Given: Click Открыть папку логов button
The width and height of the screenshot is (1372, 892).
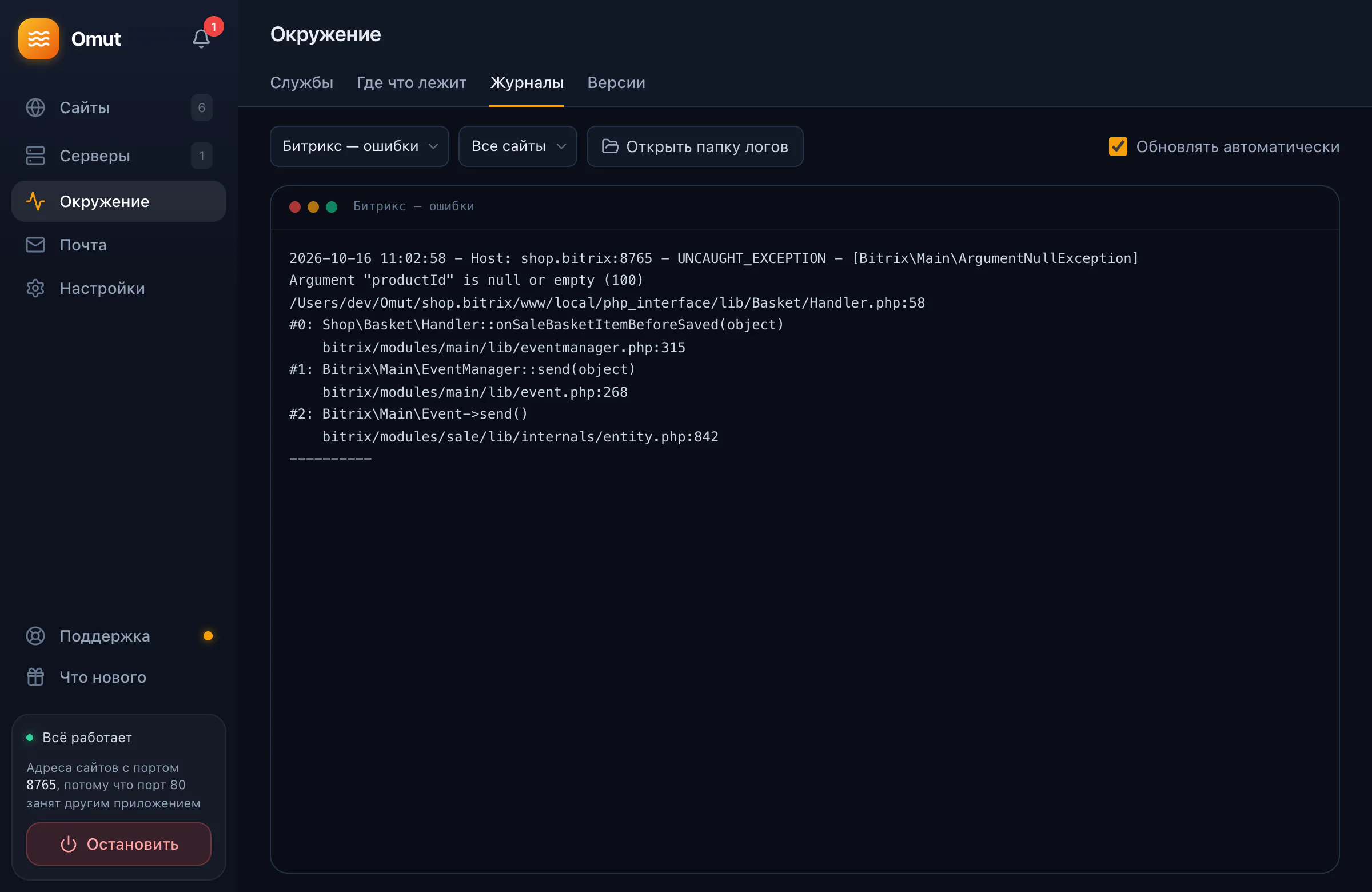Looking at the screenshot, I should (x=695, y=146).
